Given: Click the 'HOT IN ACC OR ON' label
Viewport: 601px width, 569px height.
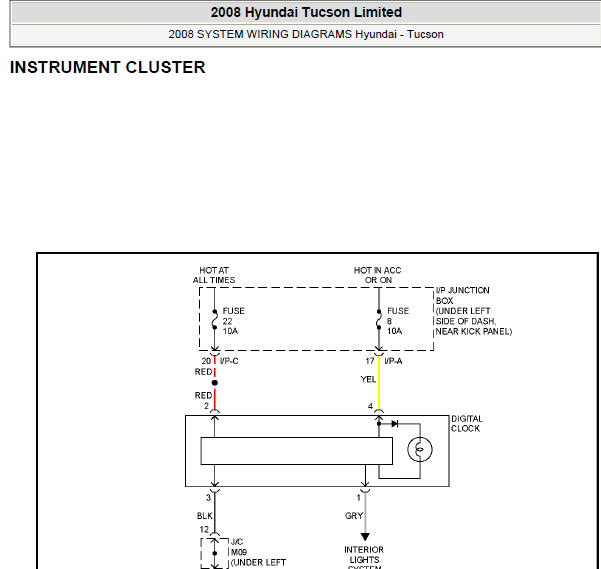Looking at the screenshot, I should pos(378,275).
